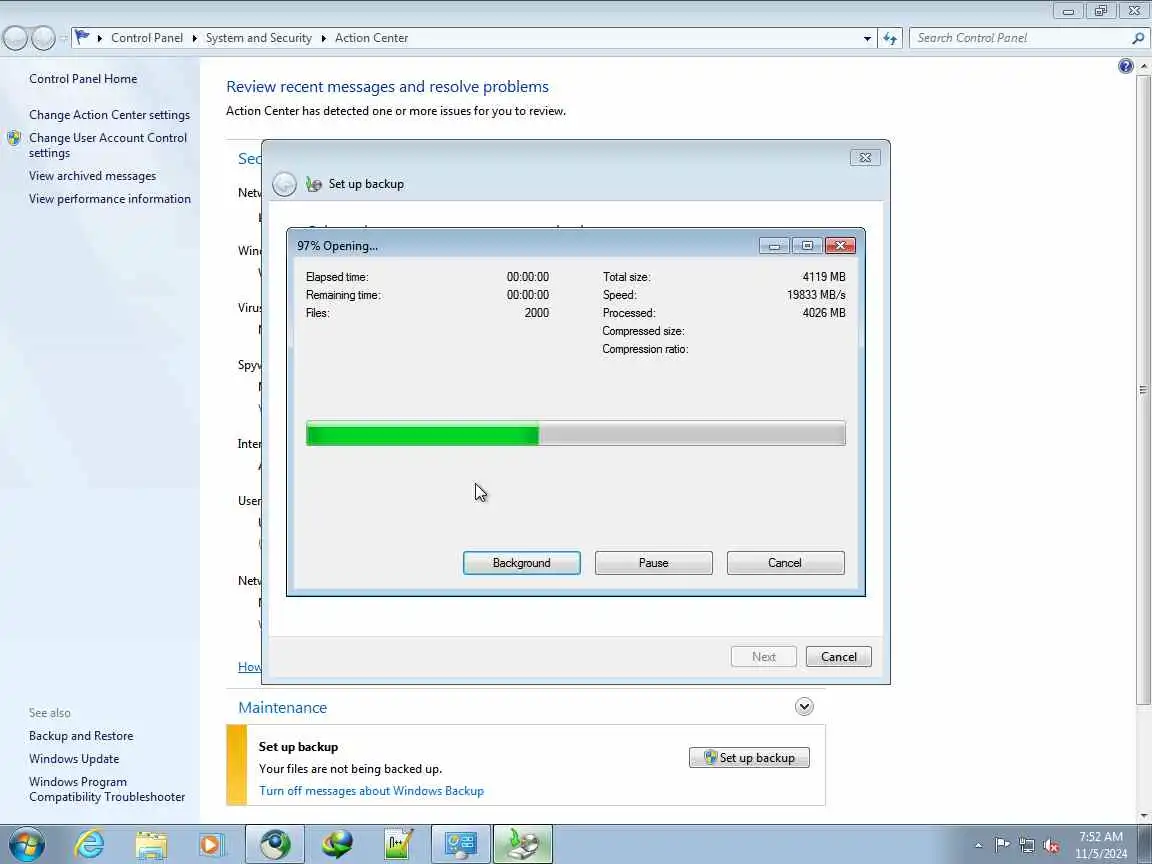Maximize the 97% Opening dialog
Image resolution: width=1152 pixels, height=864 pixels.
click(x=807, y=245)
